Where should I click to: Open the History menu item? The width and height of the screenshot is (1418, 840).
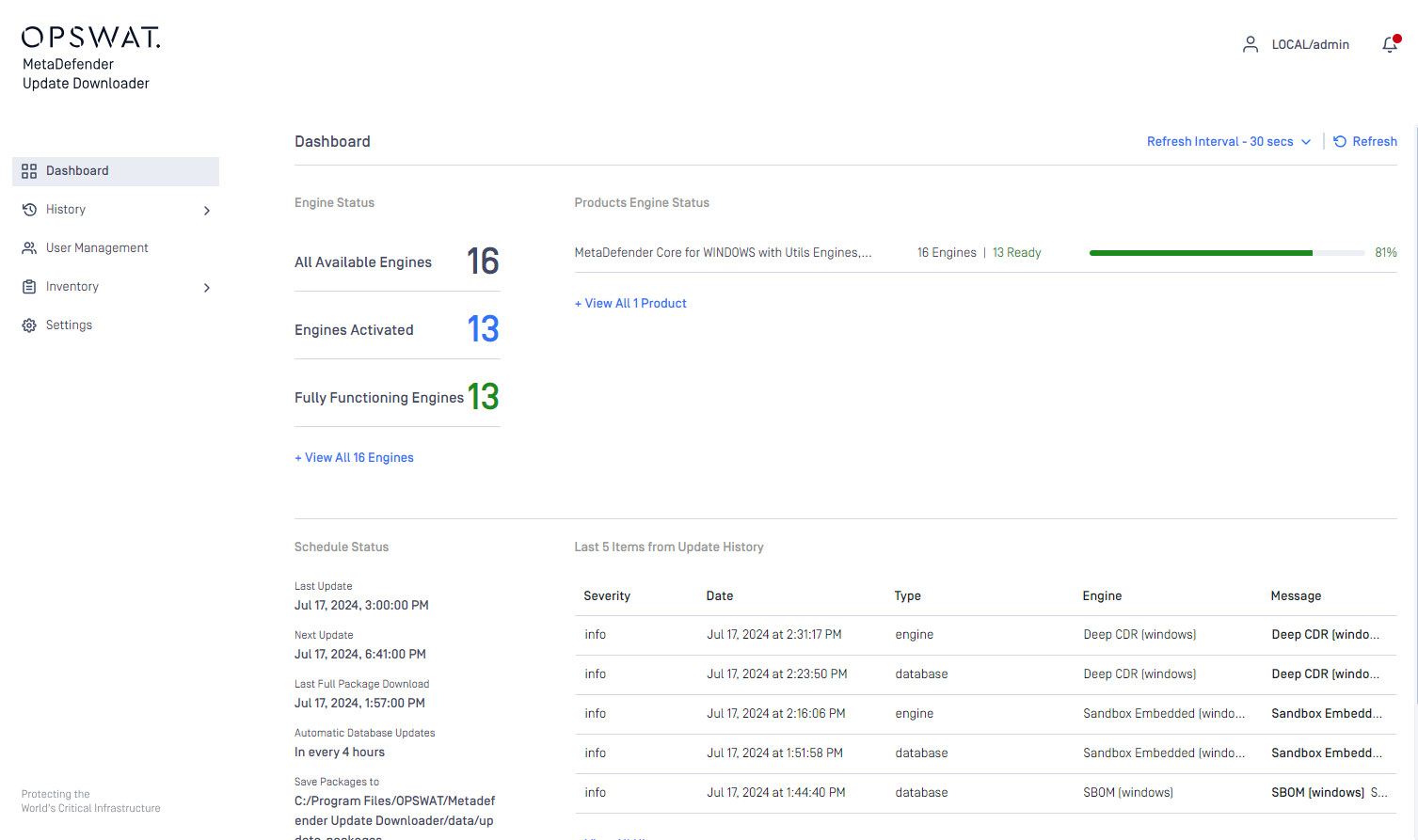click(x=116, y=210)
